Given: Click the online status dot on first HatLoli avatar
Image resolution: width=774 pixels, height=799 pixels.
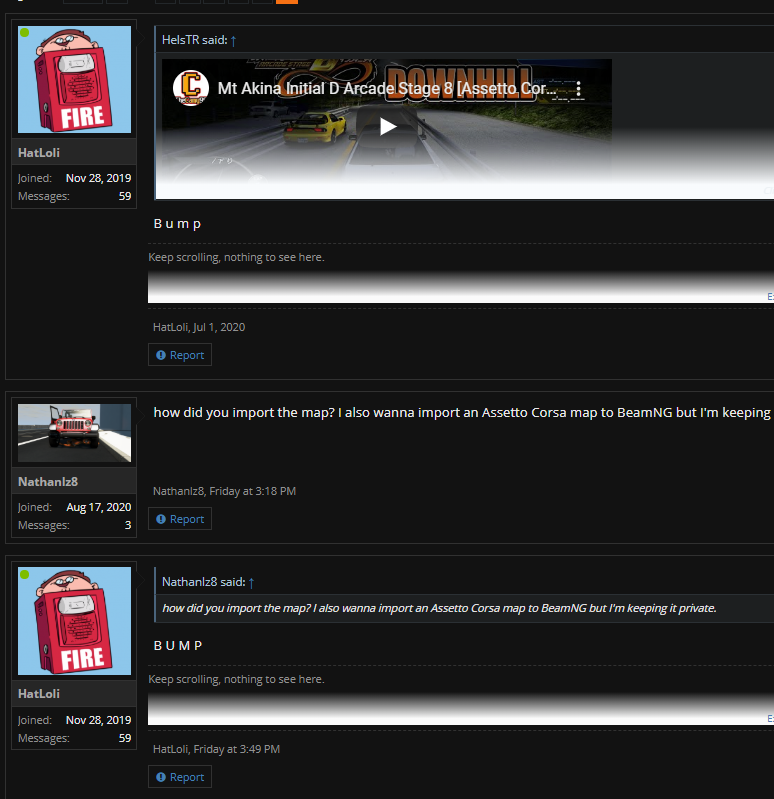Looking at the screenshot, I should pos(24,33).
